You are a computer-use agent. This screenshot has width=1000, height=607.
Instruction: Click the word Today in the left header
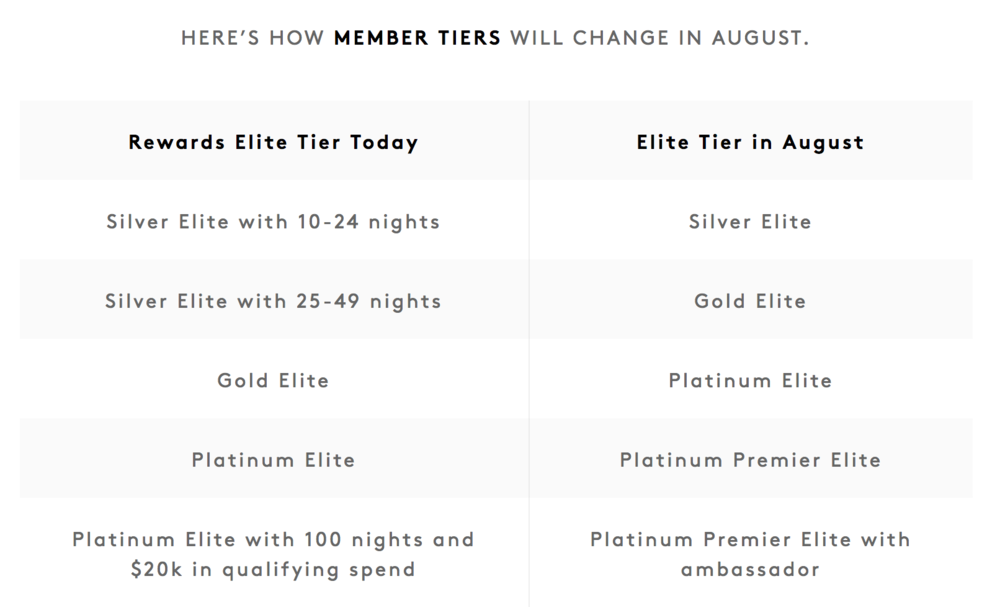(x=383, y=142)
